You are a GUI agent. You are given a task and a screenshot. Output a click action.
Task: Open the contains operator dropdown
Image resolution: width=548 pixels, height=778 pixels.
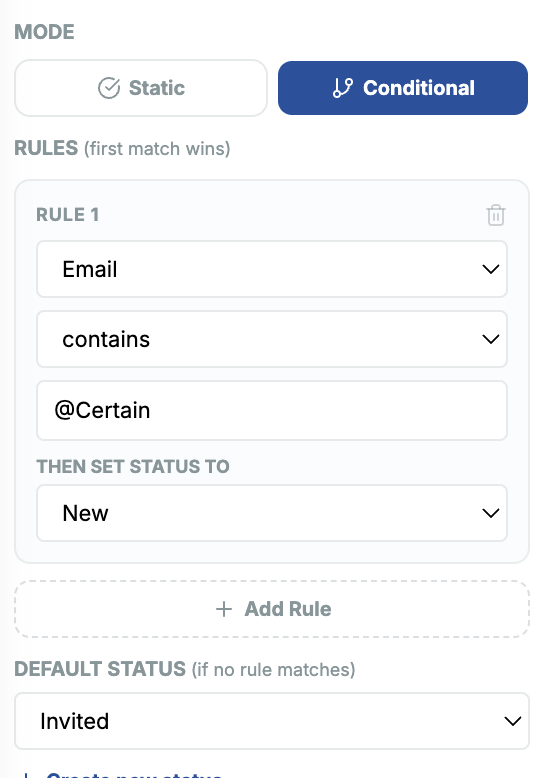(x=272, y=339)
